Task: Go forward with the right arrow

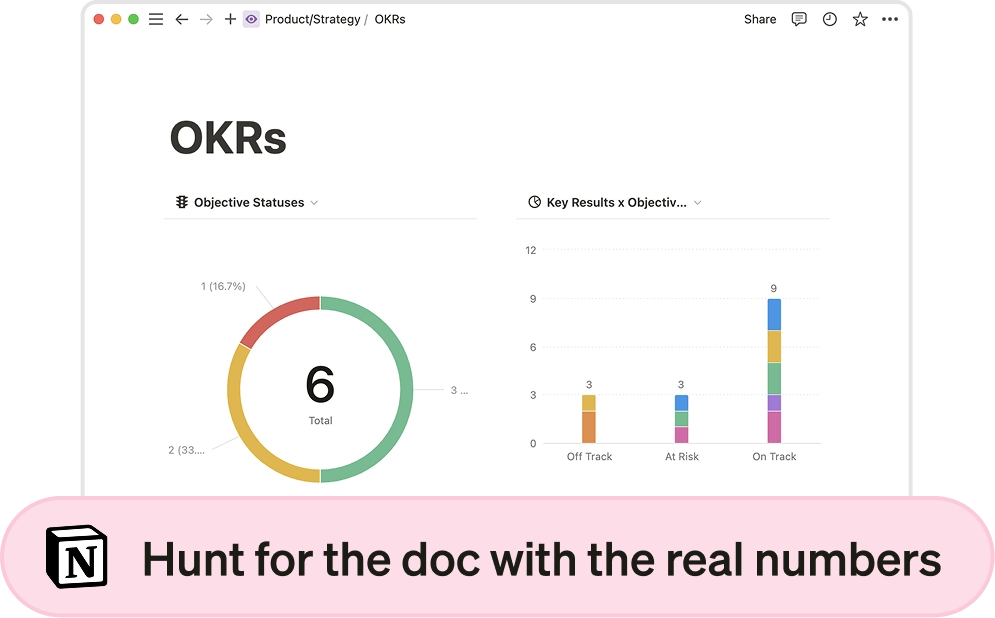Action: click(x=206, y=19)
